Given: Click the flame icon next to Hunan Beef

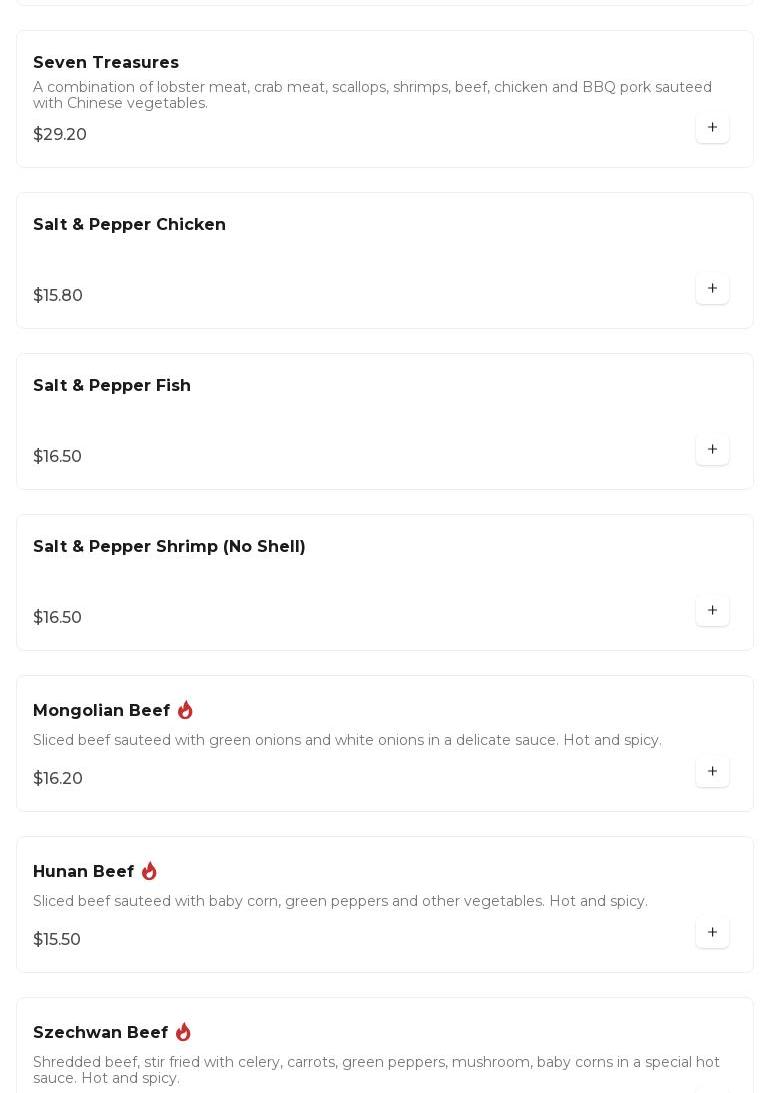Looking at the screenshot, I should [149, 871].
